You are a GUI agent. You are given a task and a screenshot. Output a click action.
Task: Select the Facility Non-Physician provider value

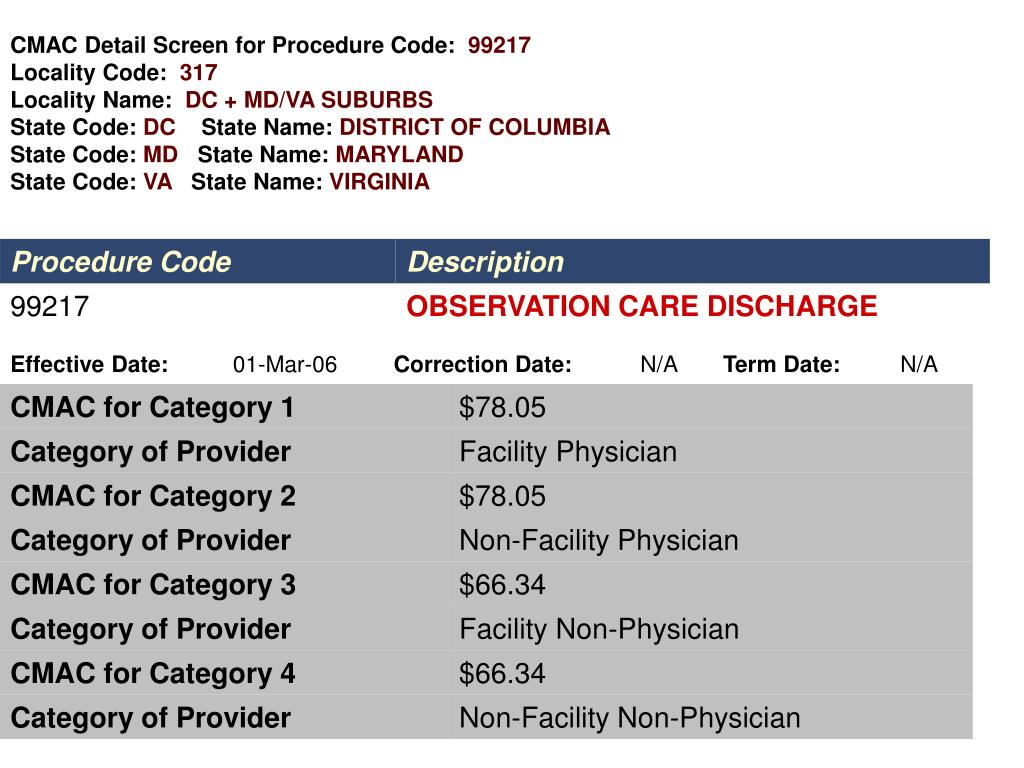coord(599,630)
